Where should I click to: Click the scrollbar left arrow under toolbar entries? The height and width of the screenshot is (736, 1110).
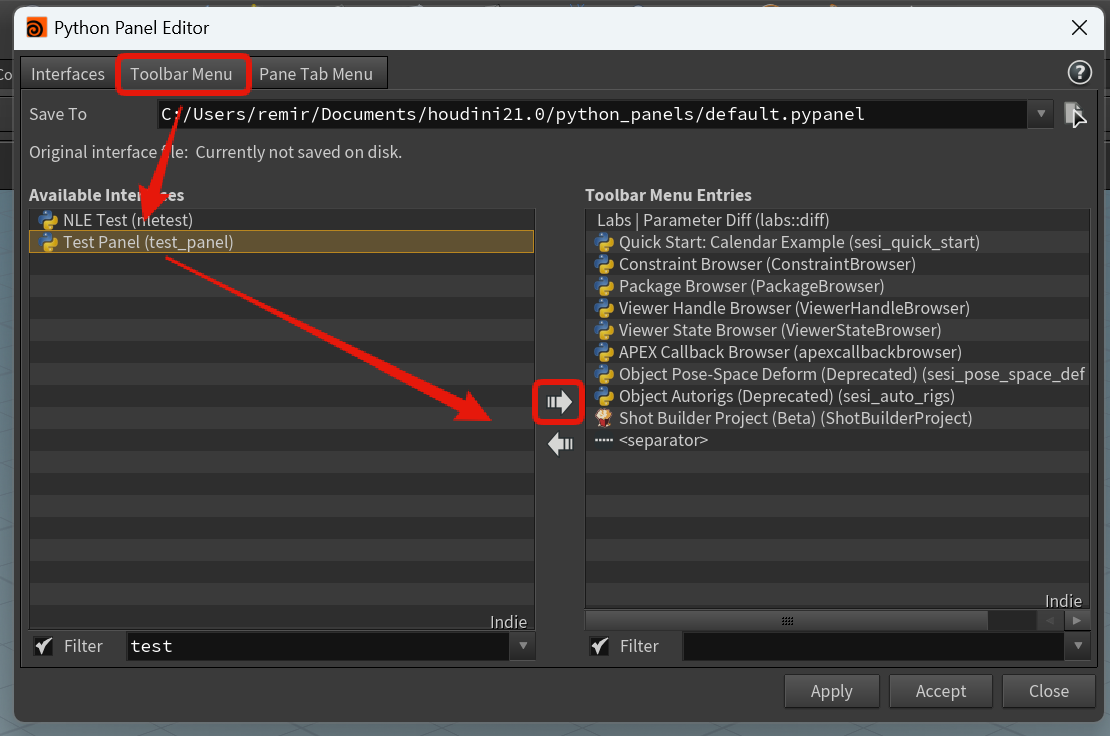(1050, 621)
